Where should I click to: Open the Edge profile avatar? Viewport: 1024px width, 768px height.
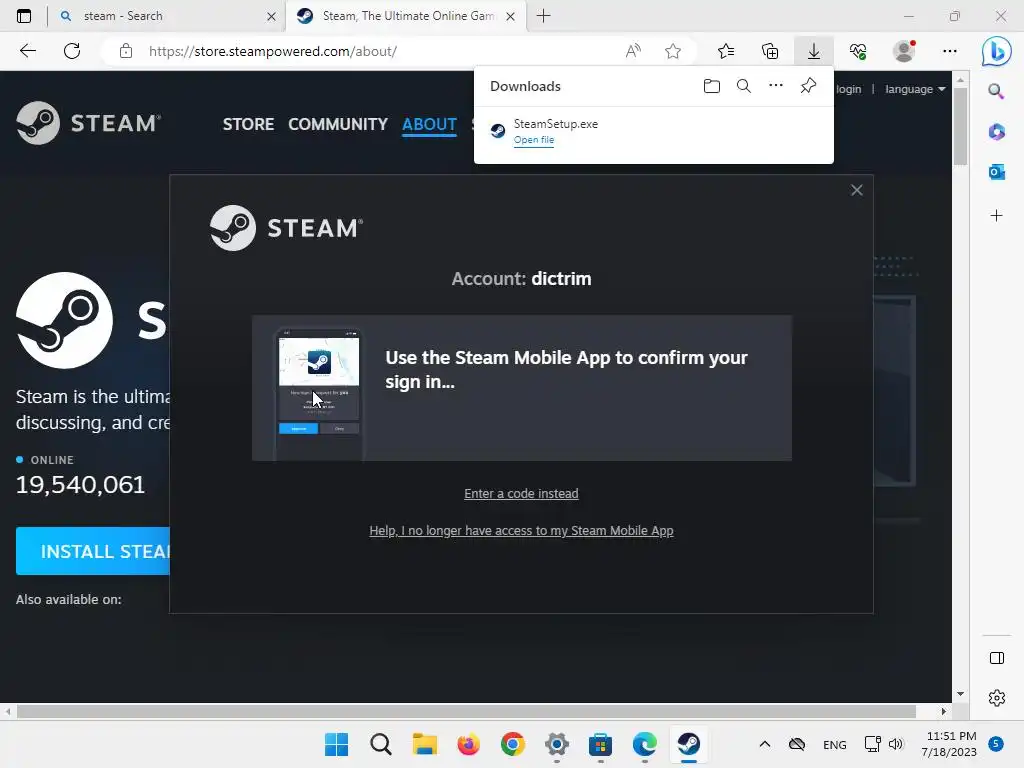pyautogui.click(x=904, y=51)
